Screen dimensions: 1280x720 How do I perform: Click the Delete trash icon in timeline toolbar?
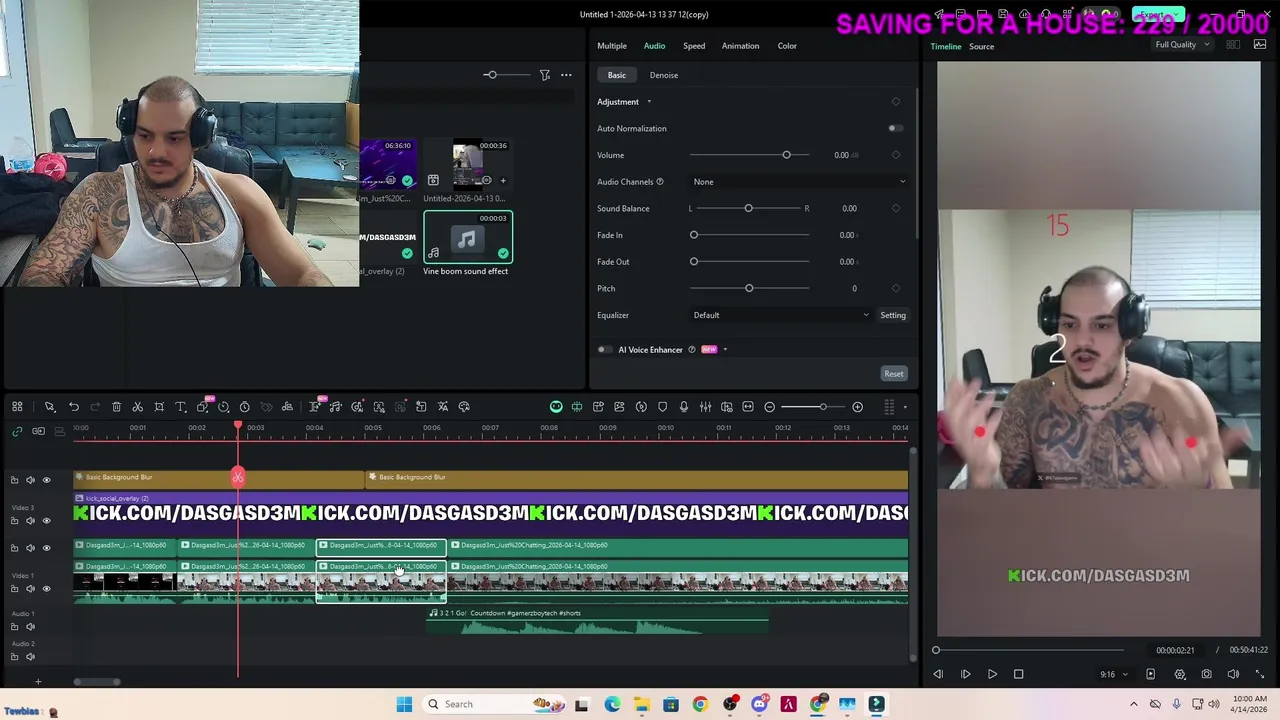(x=116, y=407)
